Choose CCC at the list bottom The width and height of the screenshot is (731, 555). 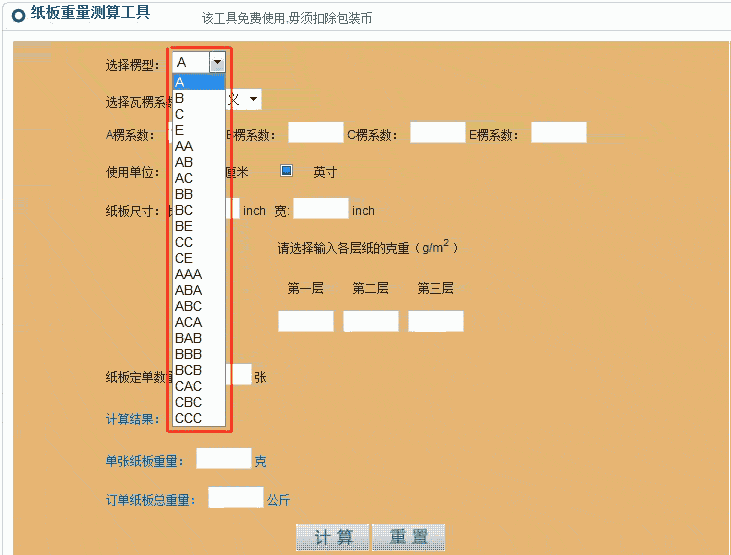click(199, 418)
